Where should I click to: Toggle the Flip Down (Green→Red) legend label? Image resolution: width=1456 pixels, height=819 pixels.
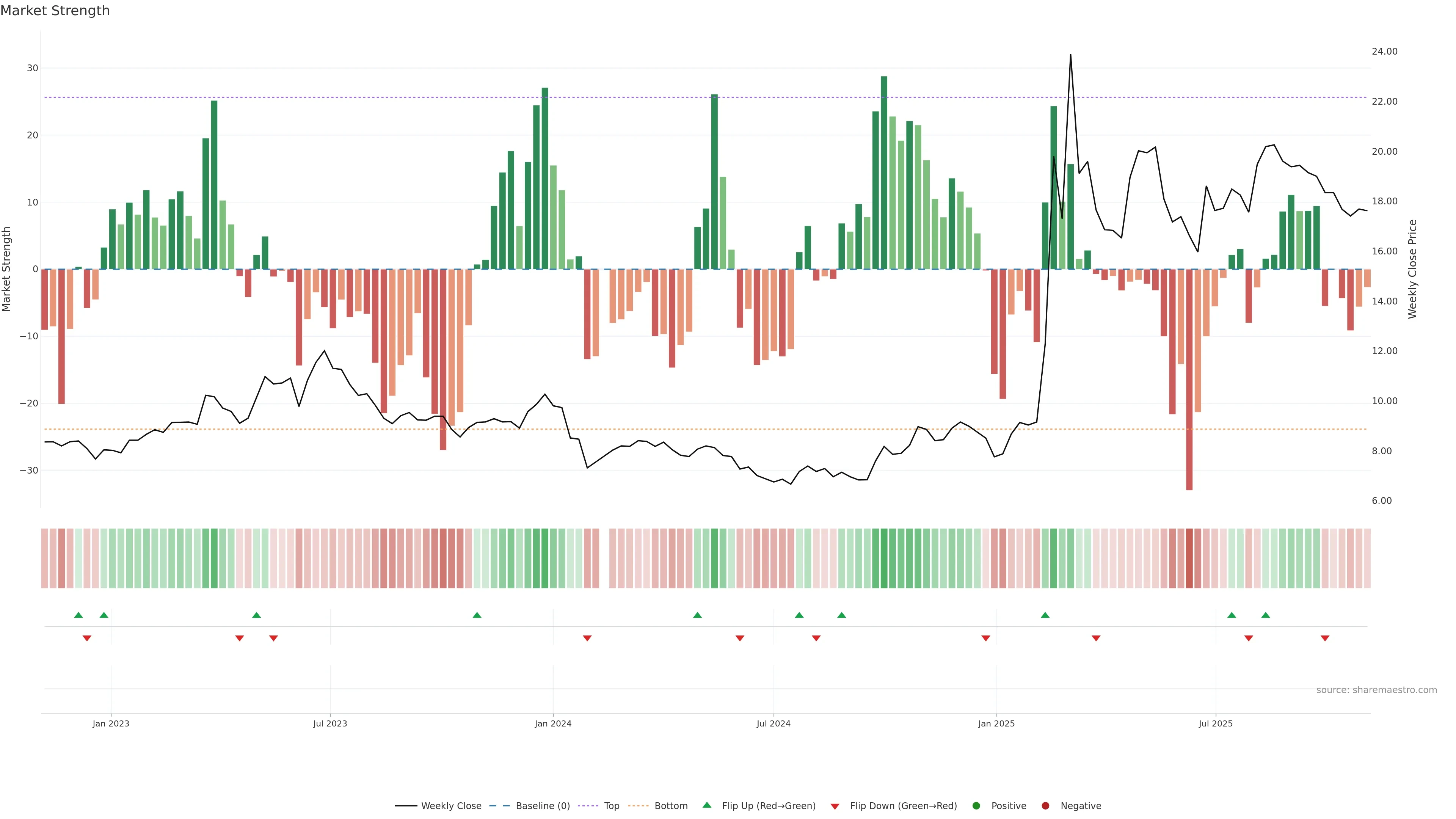click(x=903, y=806)
